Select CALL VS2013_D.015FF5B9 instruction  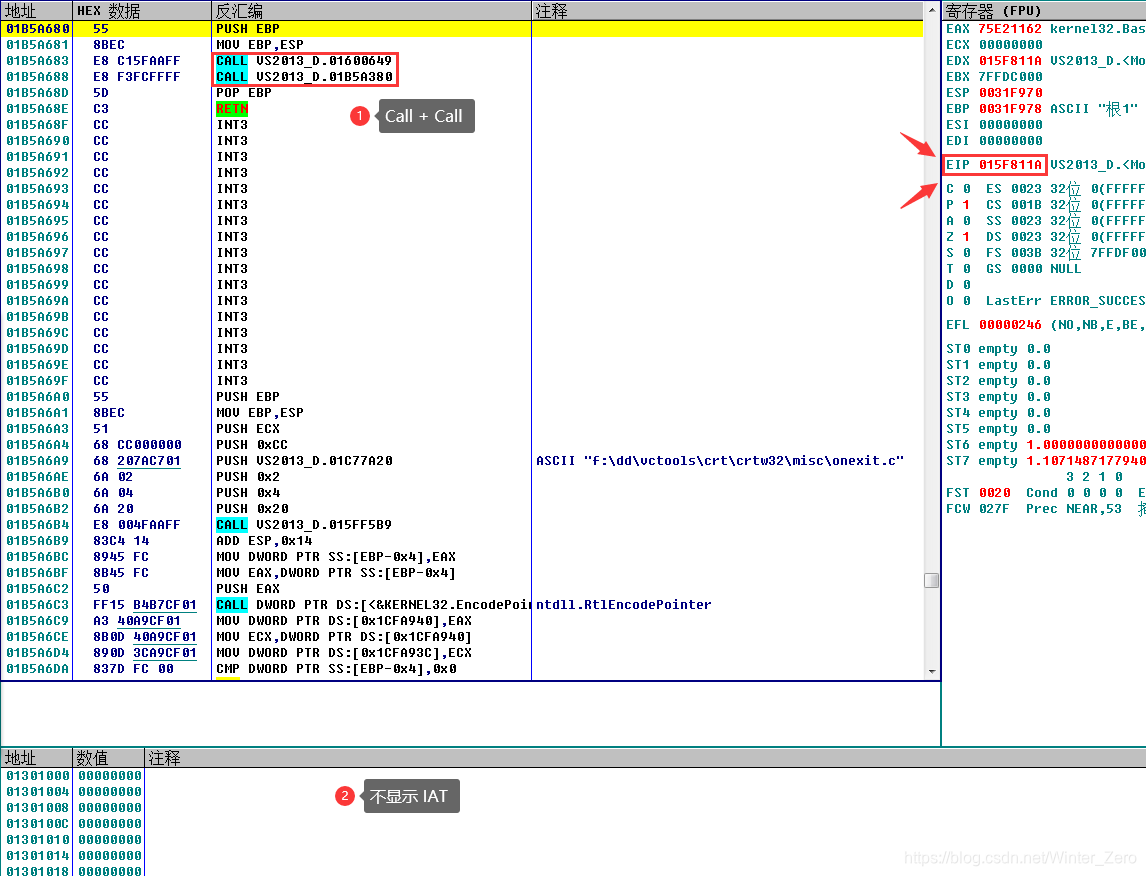coord(304,525)
